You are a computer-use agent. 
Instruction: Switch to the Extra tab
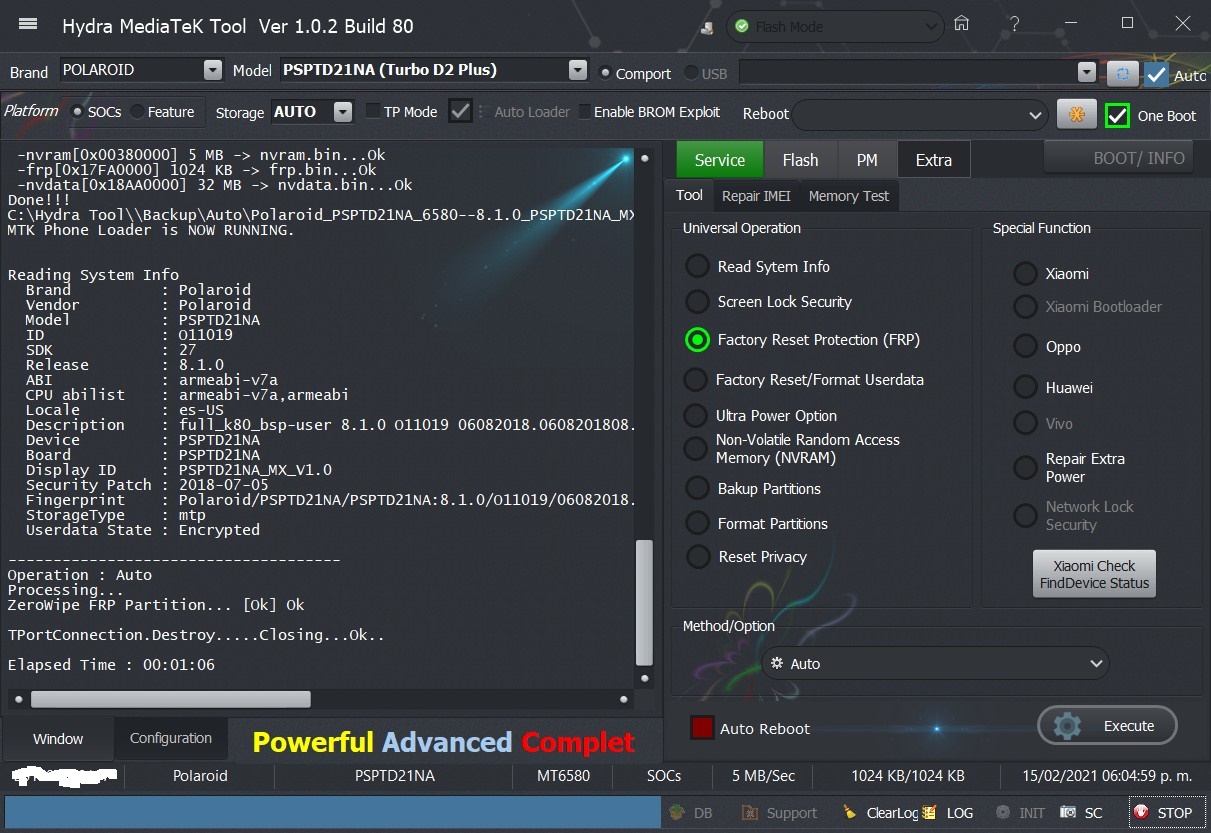click(934, 160)
